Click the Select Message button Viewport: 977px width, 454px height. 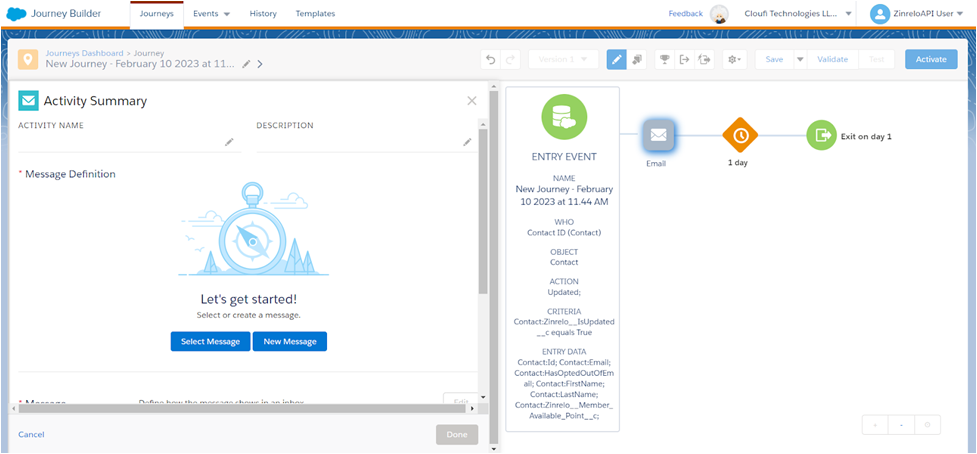click(x=211, y=341)
